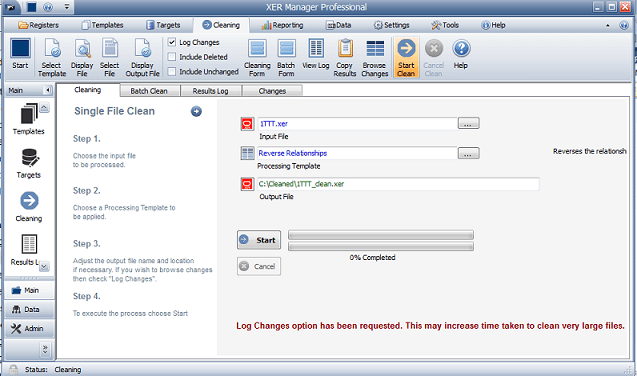
Task: Enable the Include Deleted checkbox
Action: [x=172, y=57]
